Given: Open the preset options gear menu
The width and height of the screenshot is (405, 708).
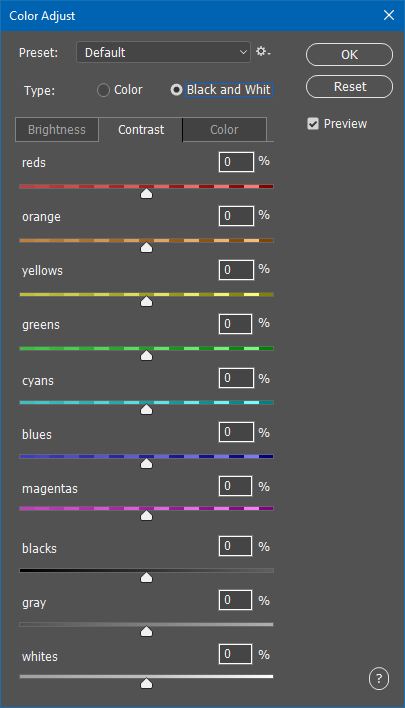Looking at the screenshot, I should click(263, 52).
